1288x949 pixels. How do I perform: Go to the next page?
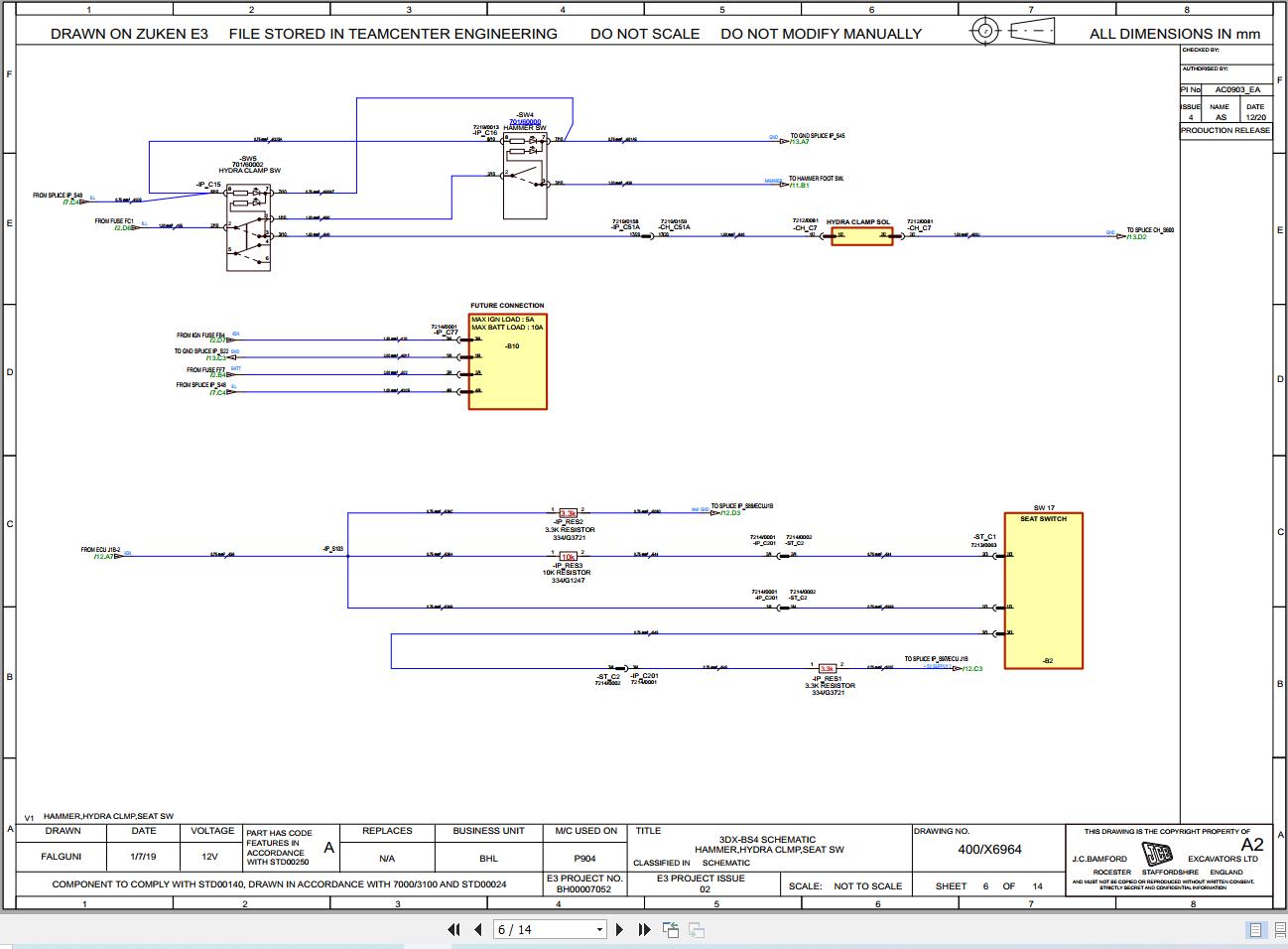coord(620,930)
